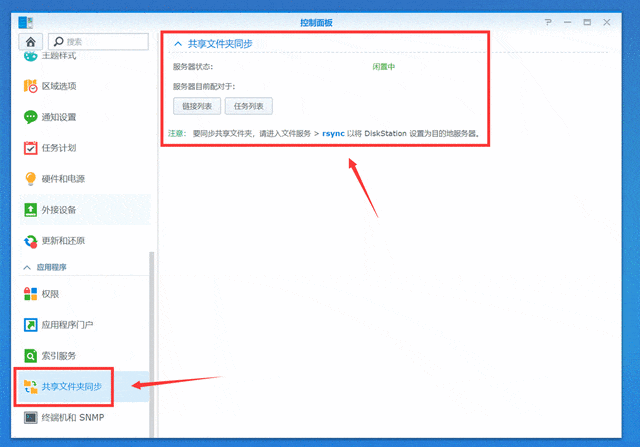Open 共享文件夹同步 sync icon in sidebar
The height and width of the screenshot is (447, 640).
[31, 387]
